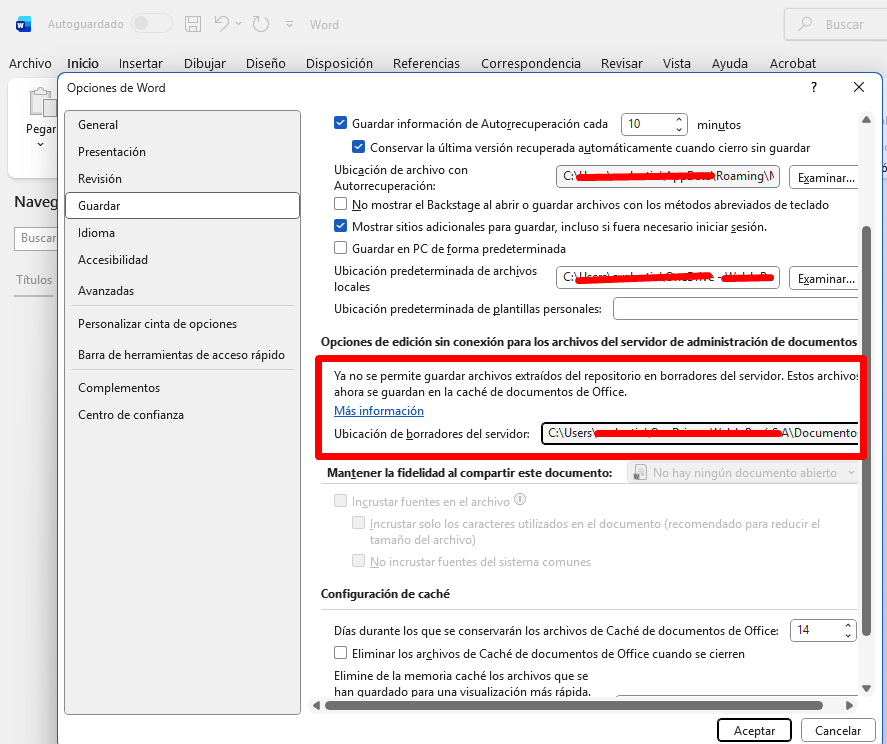This screenshot has width=887, height=744.
Task: Open the Revisar ribbon tab
Action: tap(621, 63)
